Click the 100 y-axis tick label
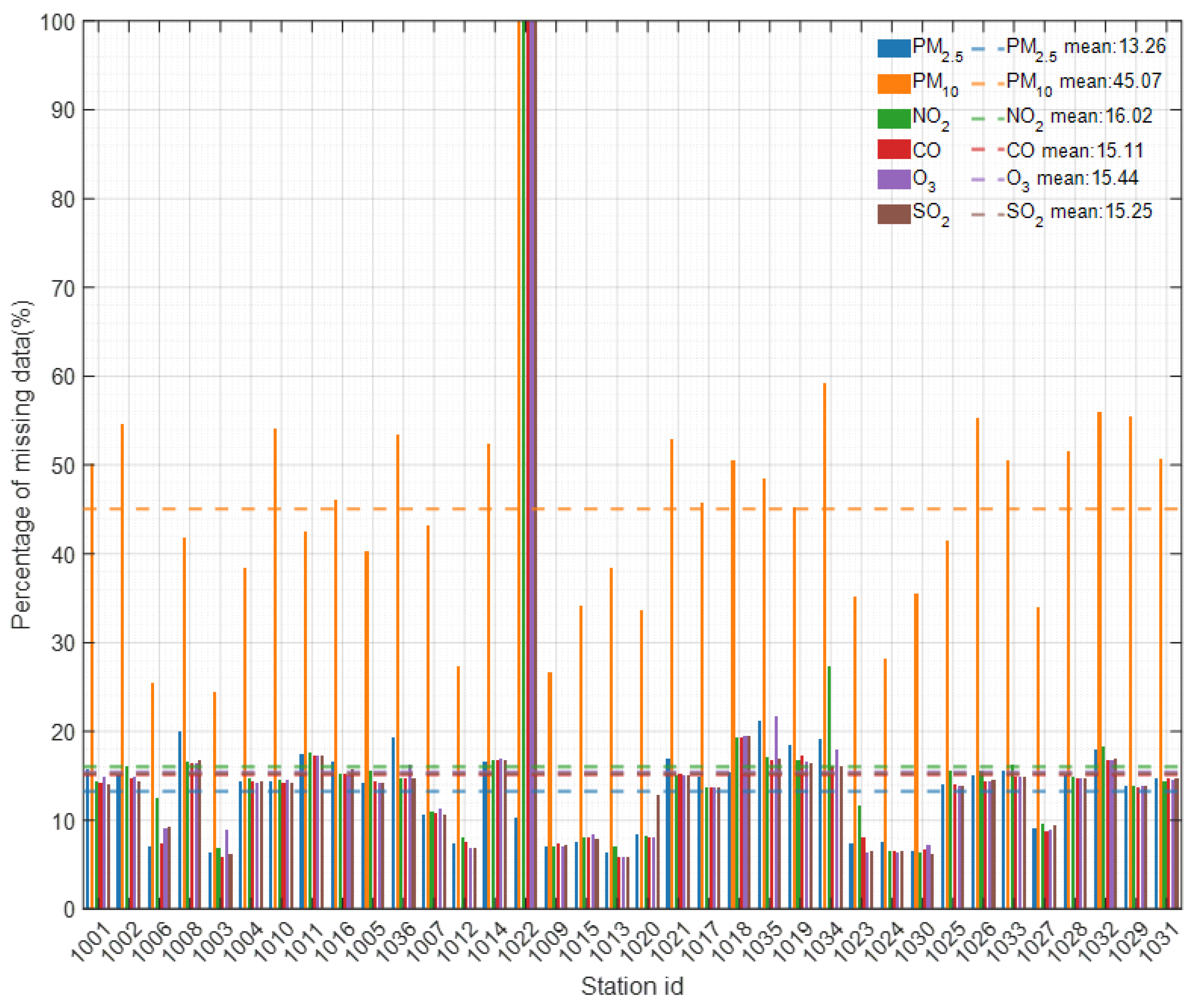 coord(57,23)
